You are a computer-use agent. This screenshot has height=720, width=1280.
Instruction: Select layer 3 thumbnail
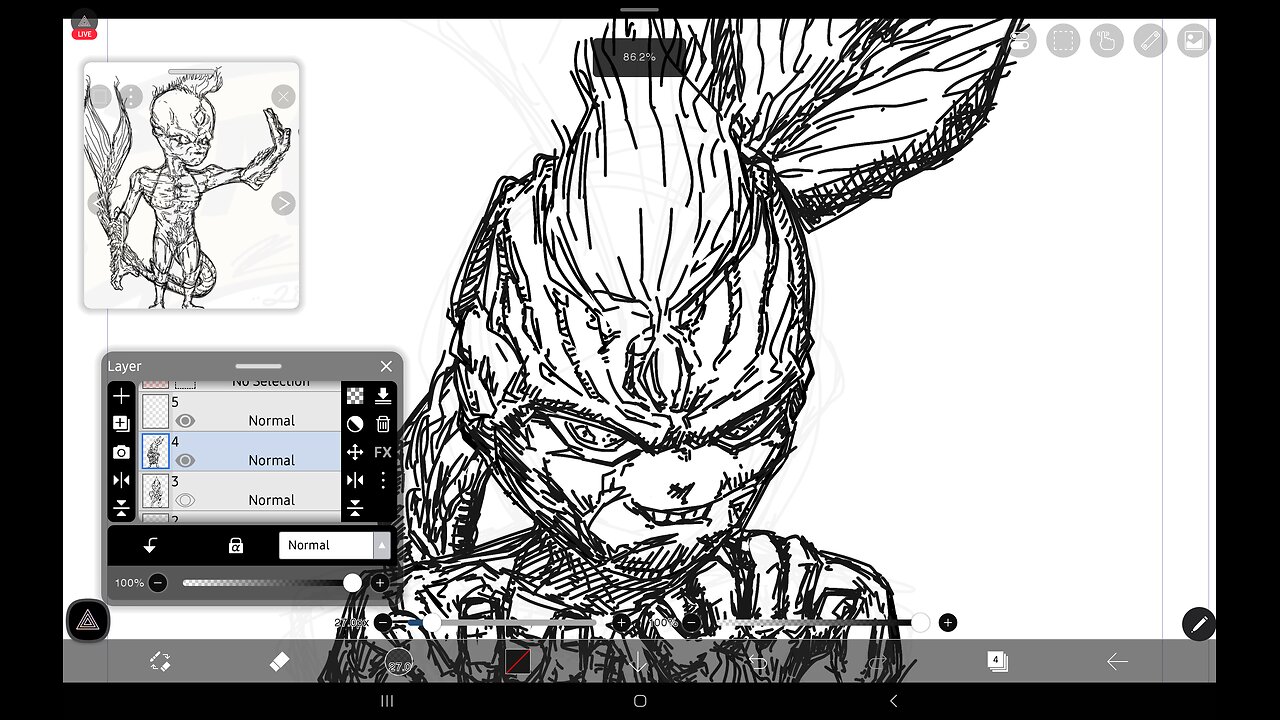[x=155, y=491]
